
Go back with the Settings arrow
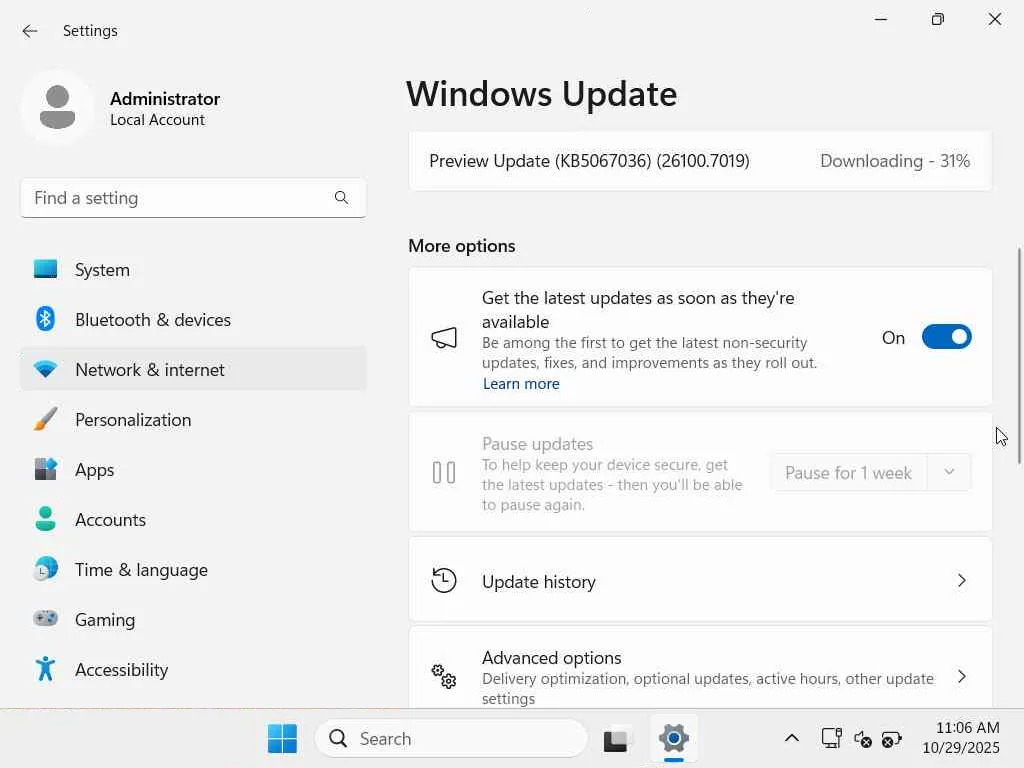coord(29,31)
